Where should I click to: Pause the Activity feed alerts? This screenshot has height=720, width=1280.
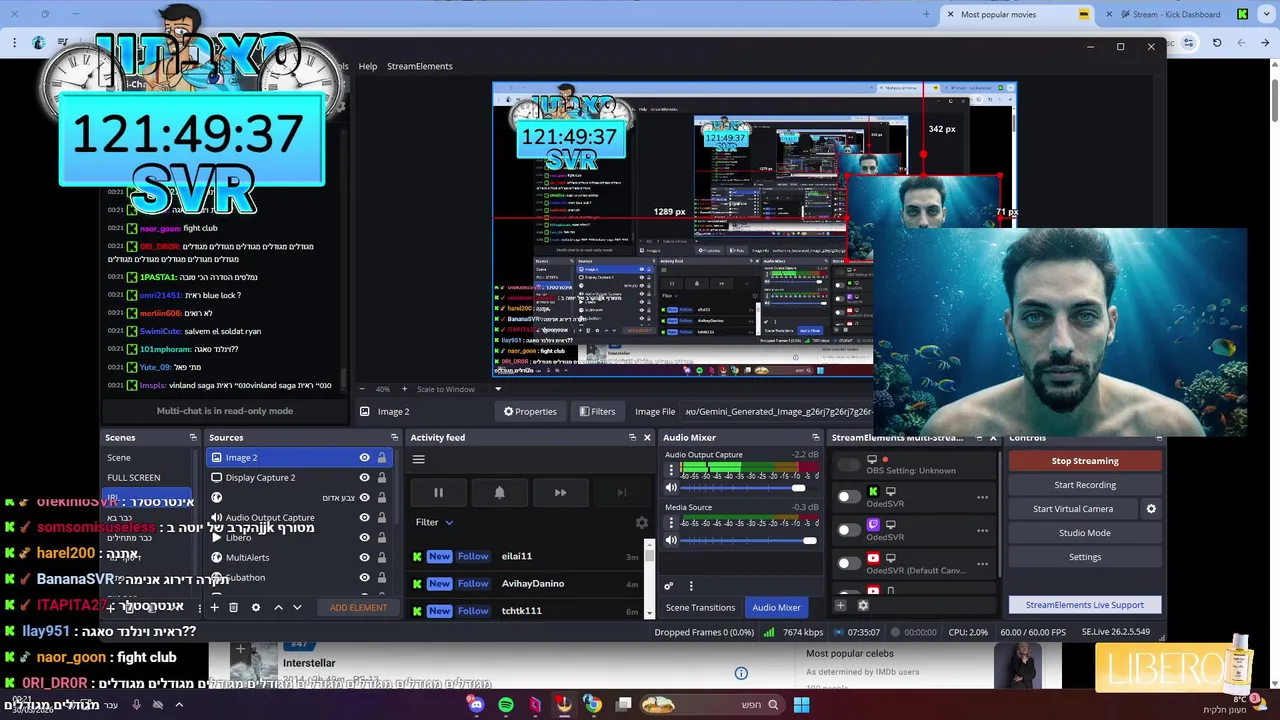(438, 492)
